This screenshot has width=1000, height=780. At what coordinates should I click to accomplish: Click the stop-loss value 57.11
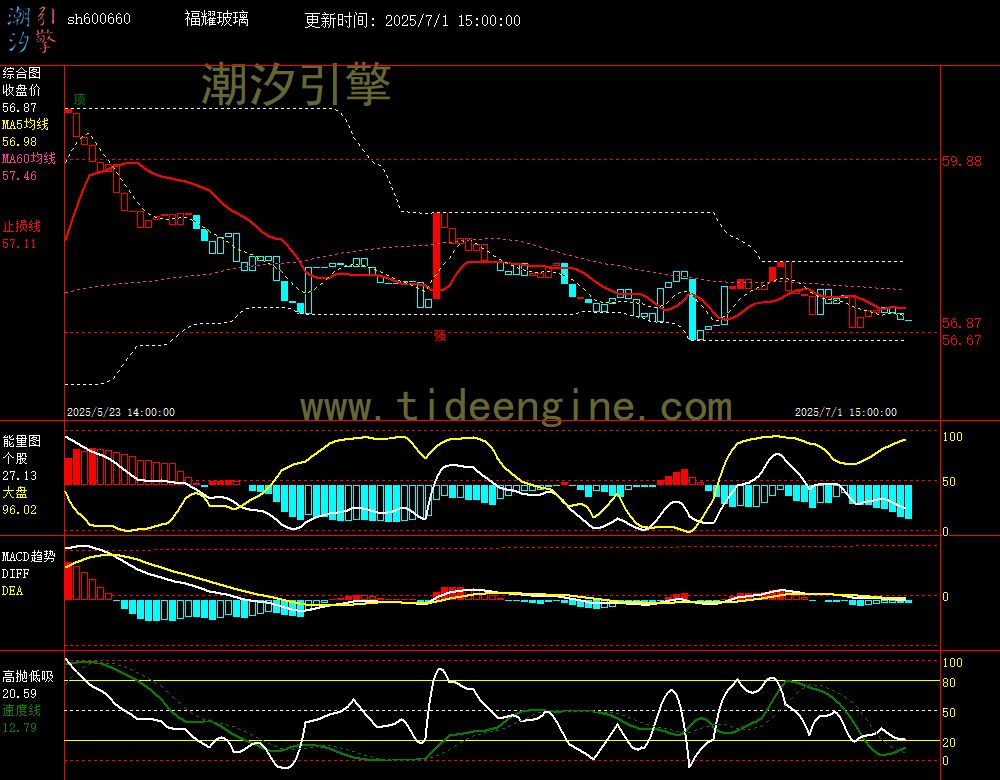point(19,244)
